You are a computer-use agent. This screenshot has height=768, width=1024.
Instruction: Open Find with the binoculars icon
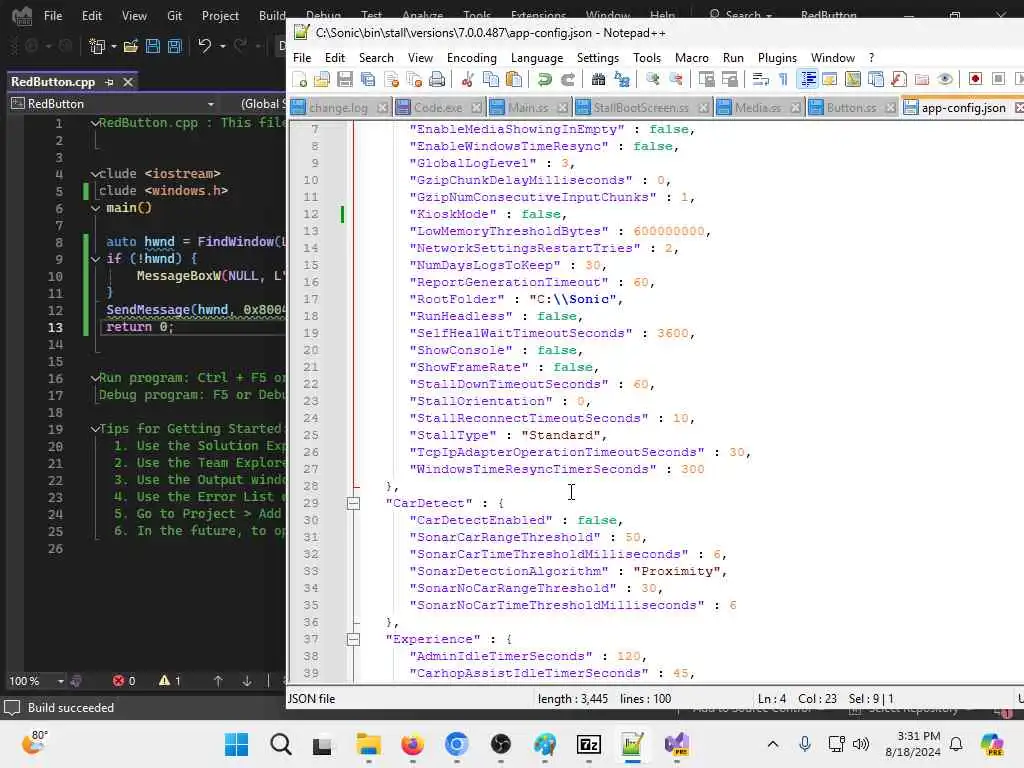coord(598,80)
